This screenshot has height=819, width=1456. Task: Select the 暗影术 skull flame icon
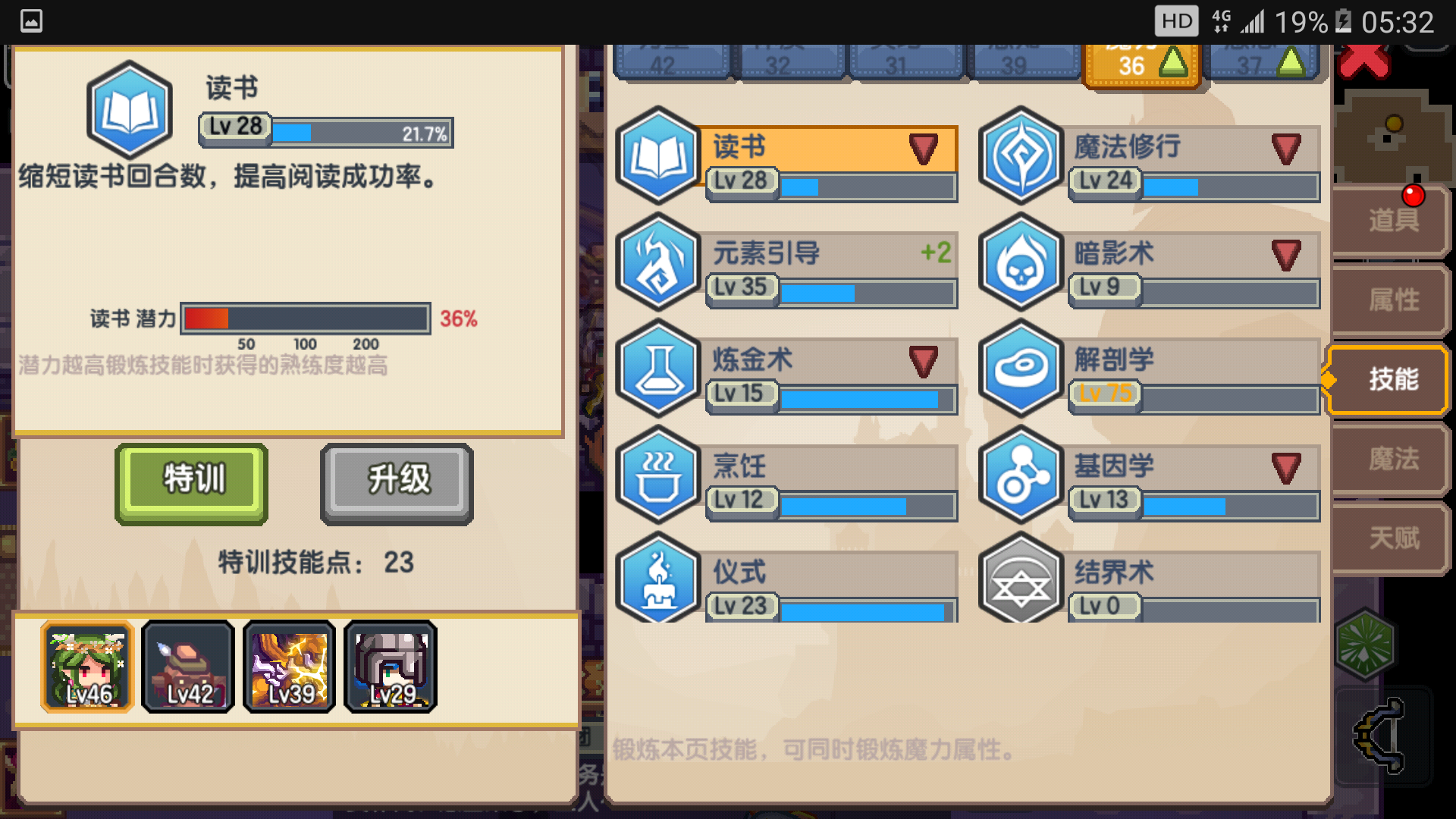click(x=1021, y=262)
